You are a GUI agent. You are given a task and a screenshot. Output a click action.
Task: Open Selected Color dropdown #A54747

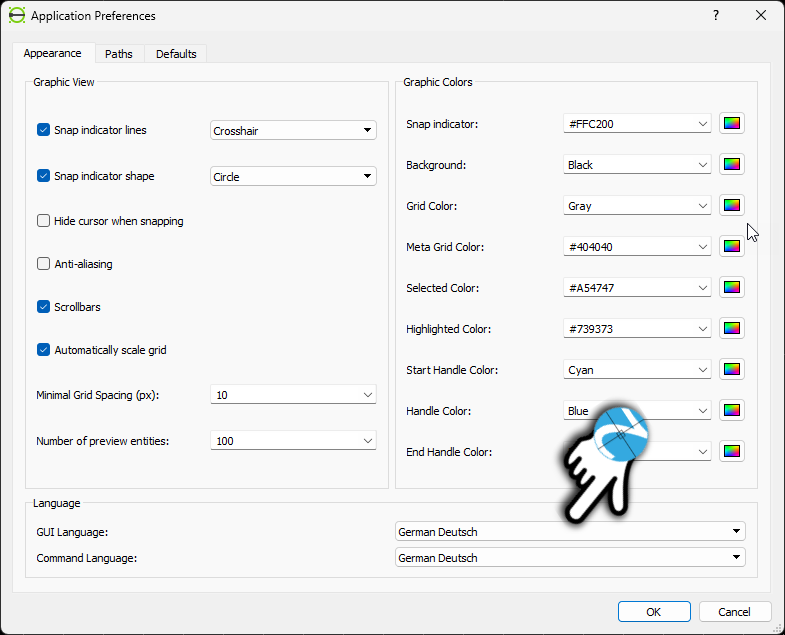(637, 288)
